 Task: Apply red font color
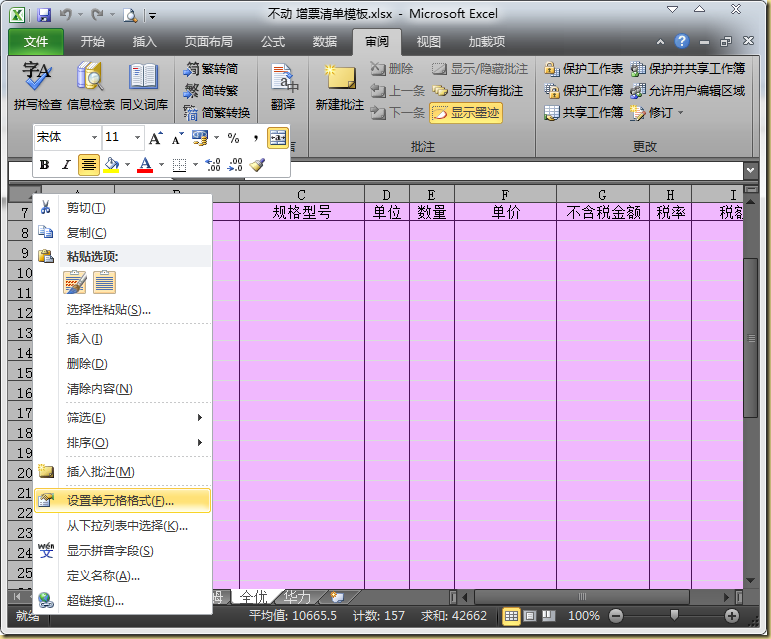point(146,165)
